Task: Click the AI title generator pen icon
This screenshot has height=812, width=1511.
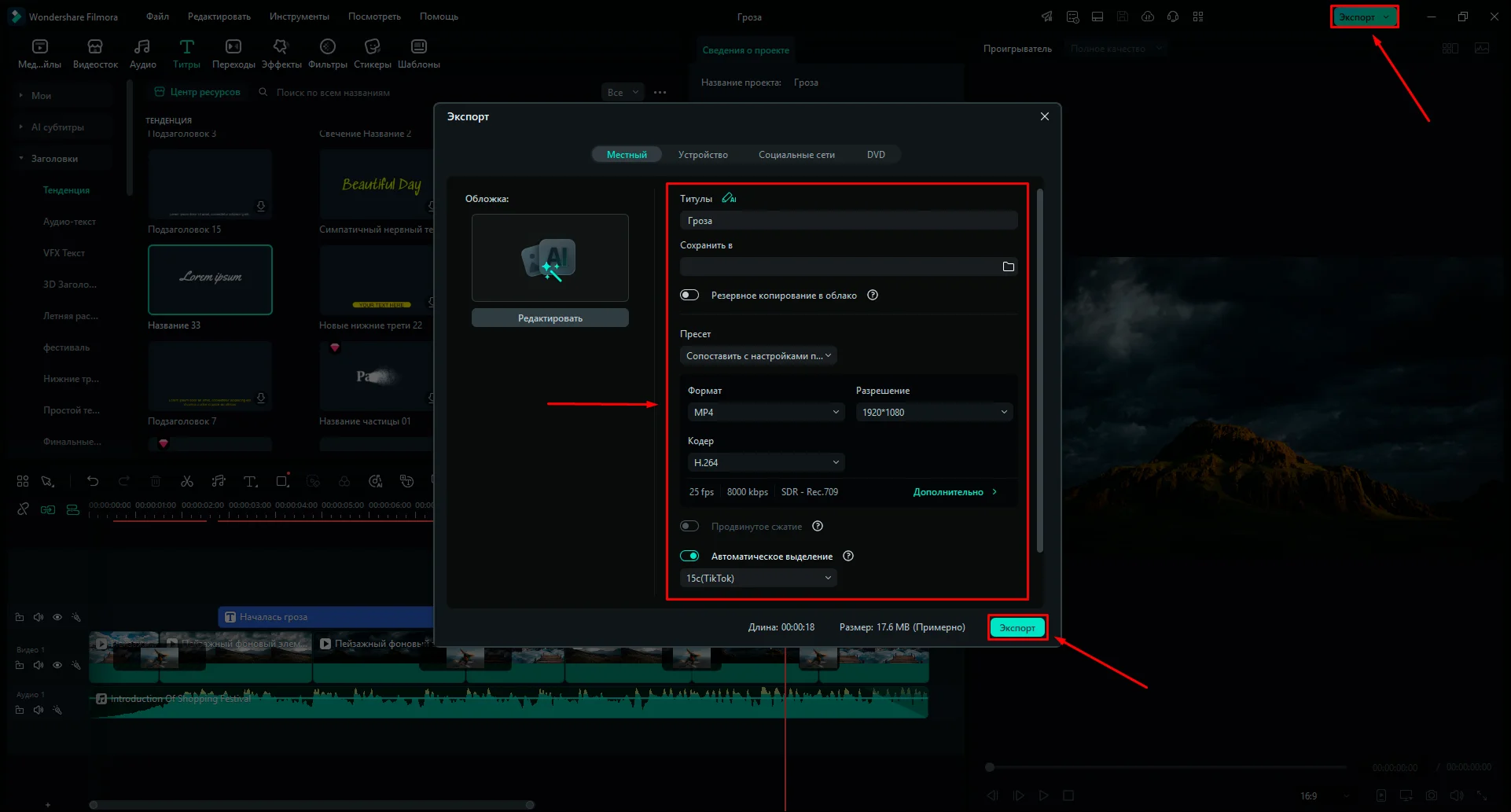Action: point(729,198)
